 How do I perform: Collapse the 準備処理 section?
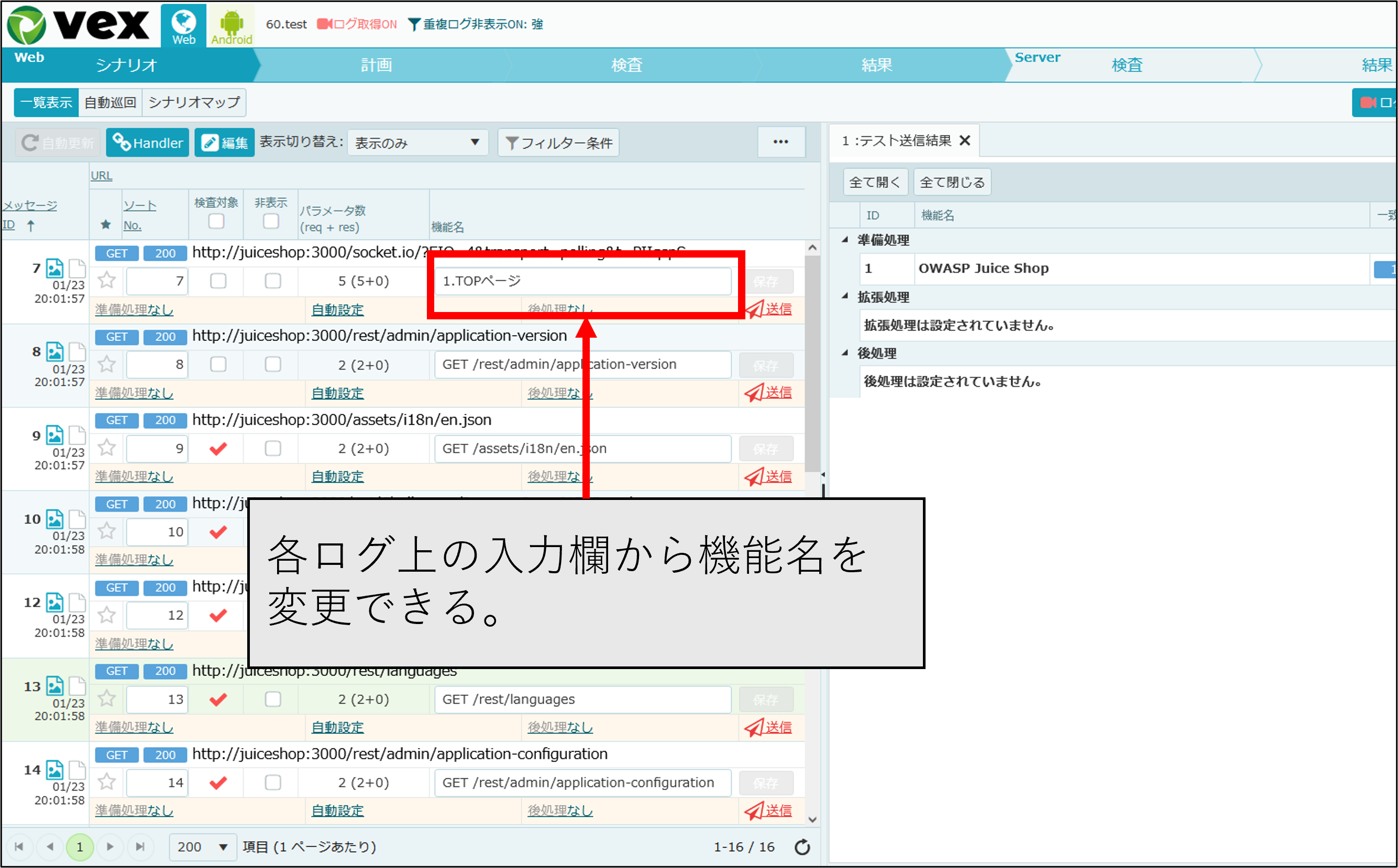845,240
